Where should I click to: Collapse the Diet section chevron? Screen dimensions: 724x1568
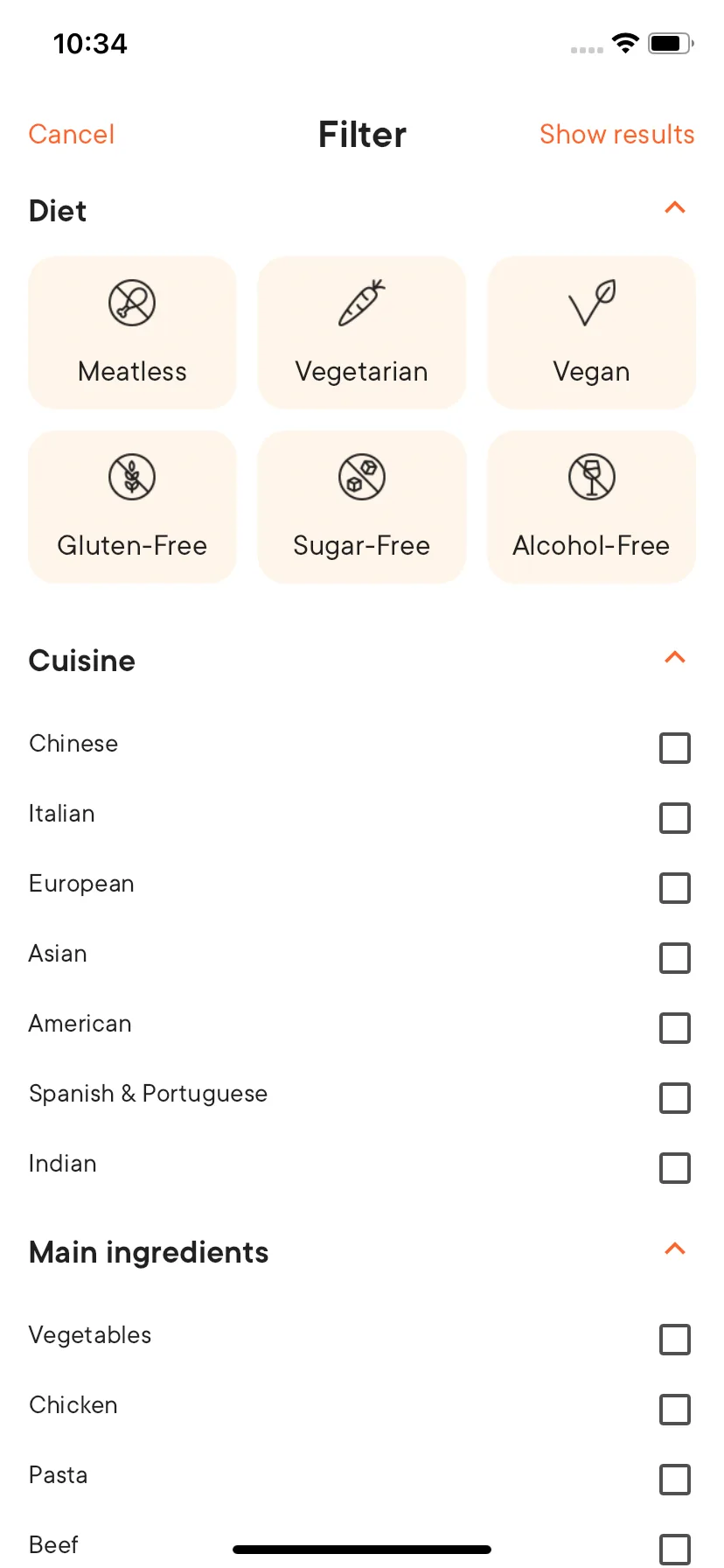click(x=675, y=207)
